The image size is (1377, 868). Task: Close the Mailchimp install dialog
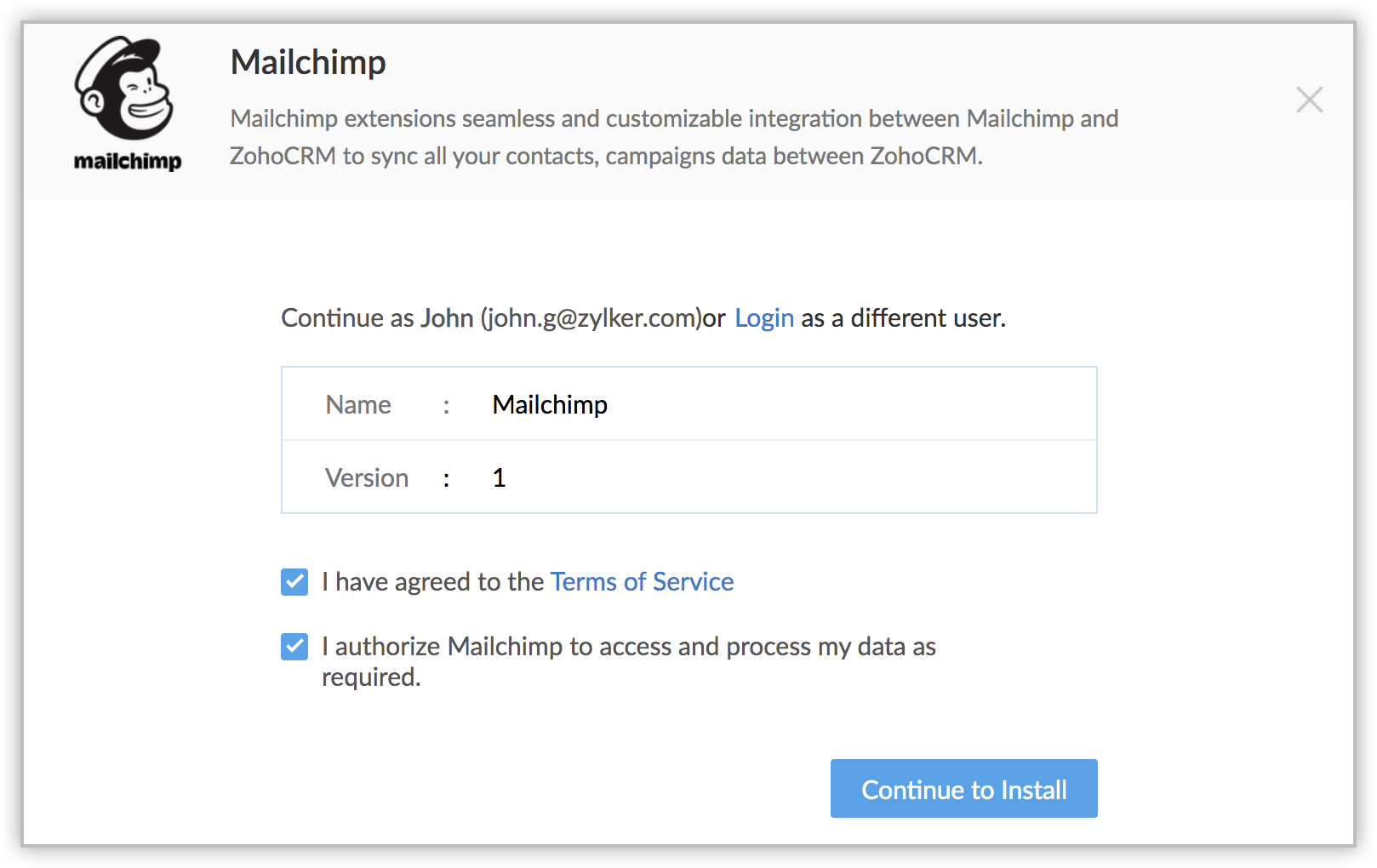coord(1309,100)
